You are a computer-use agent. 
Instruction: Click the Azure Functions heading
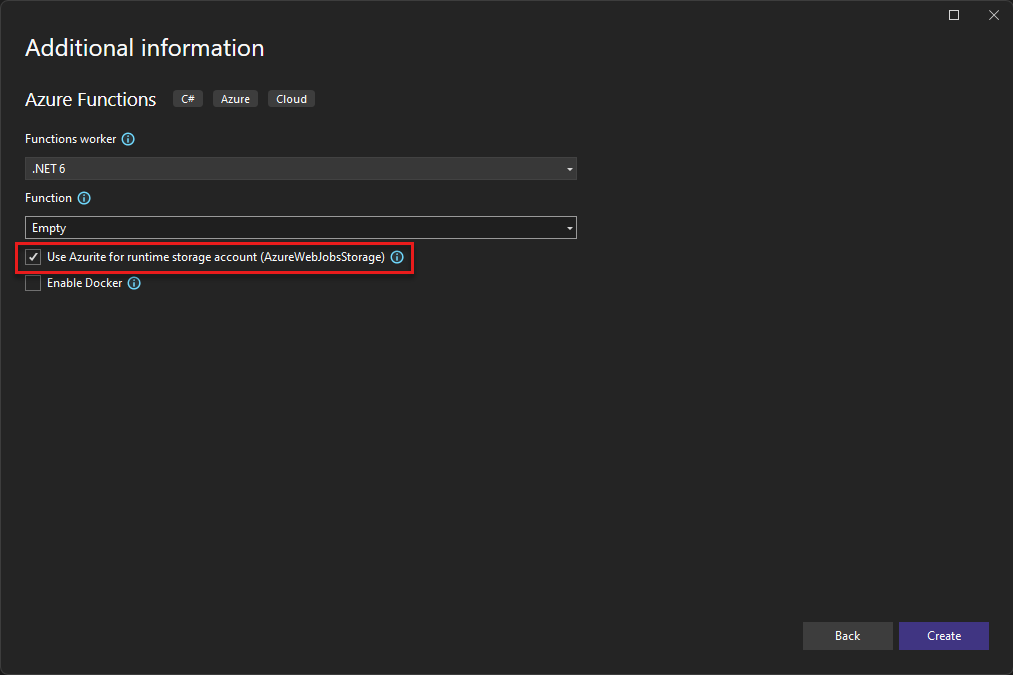90,99
